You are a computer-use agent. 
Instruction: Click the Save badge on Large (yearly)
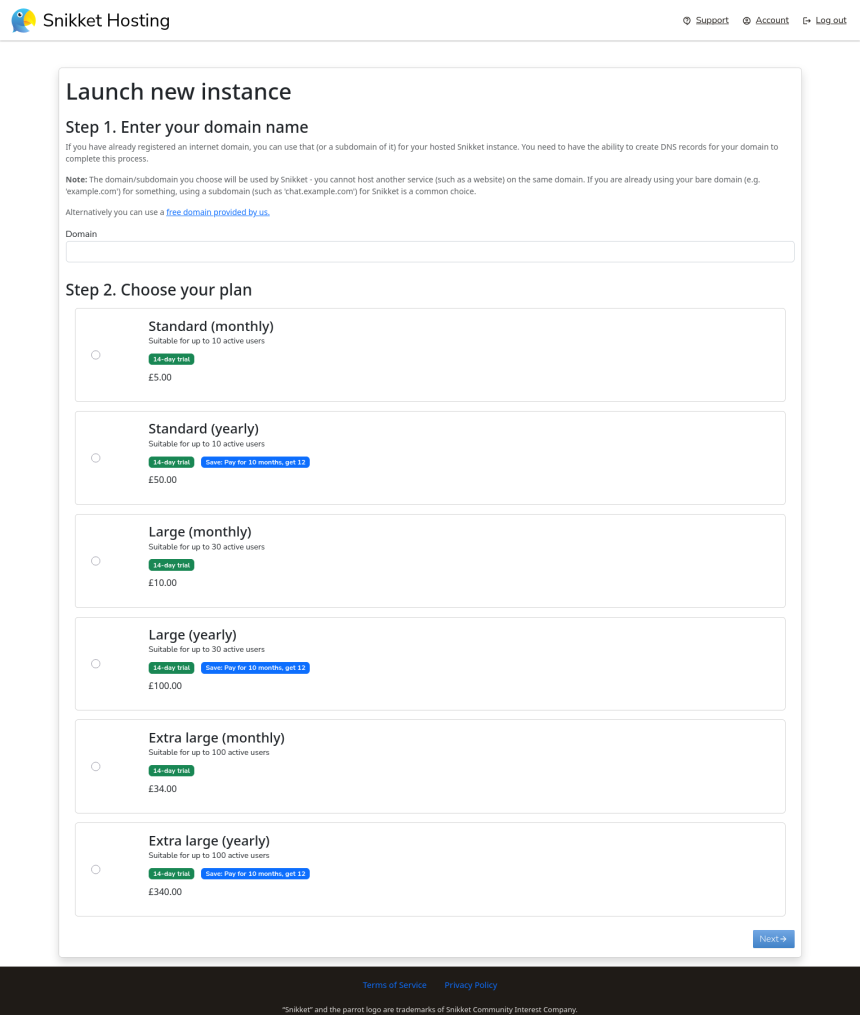click(x=255, y=668)
